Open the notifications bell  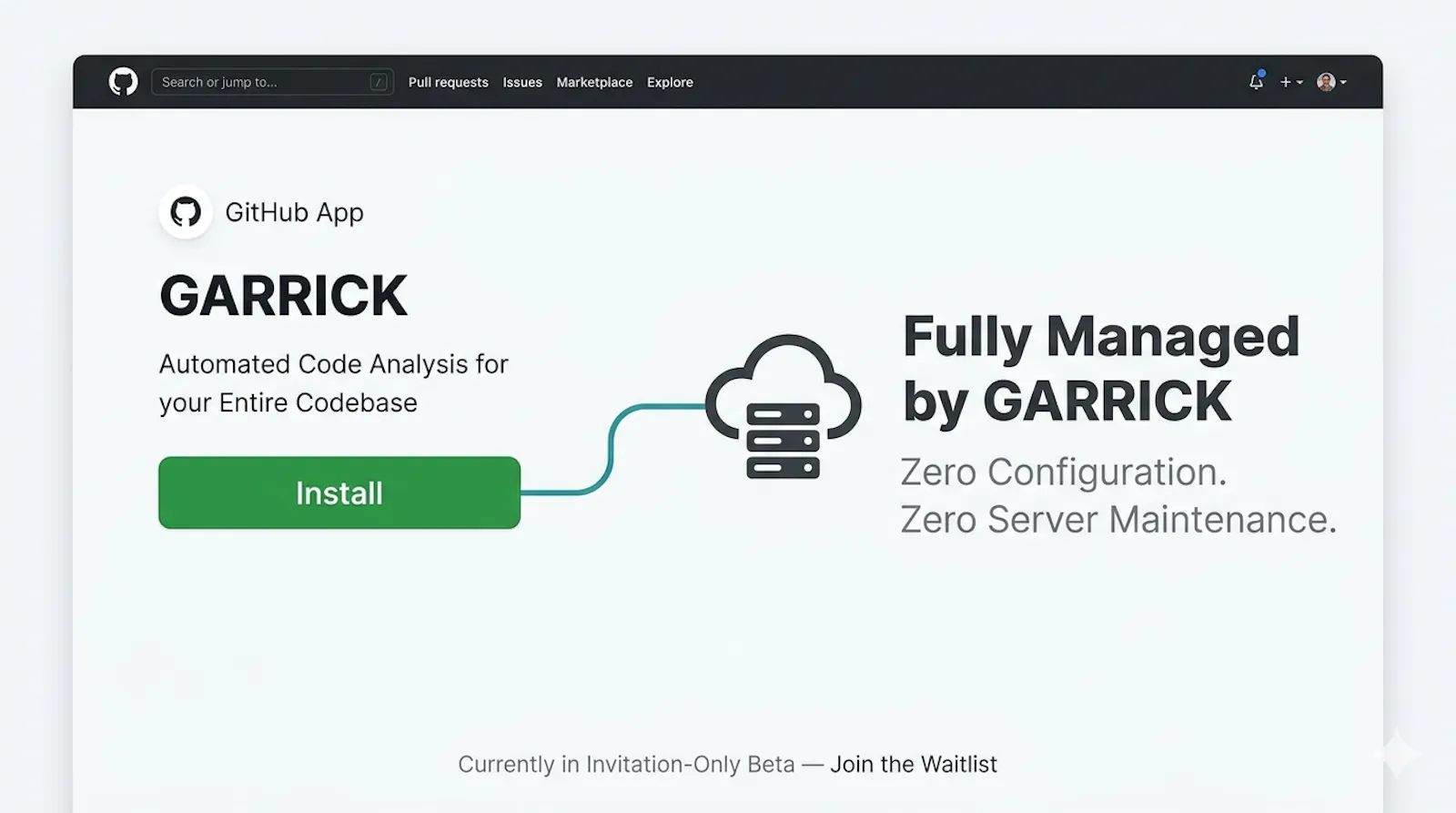[x=1256, y=81]
